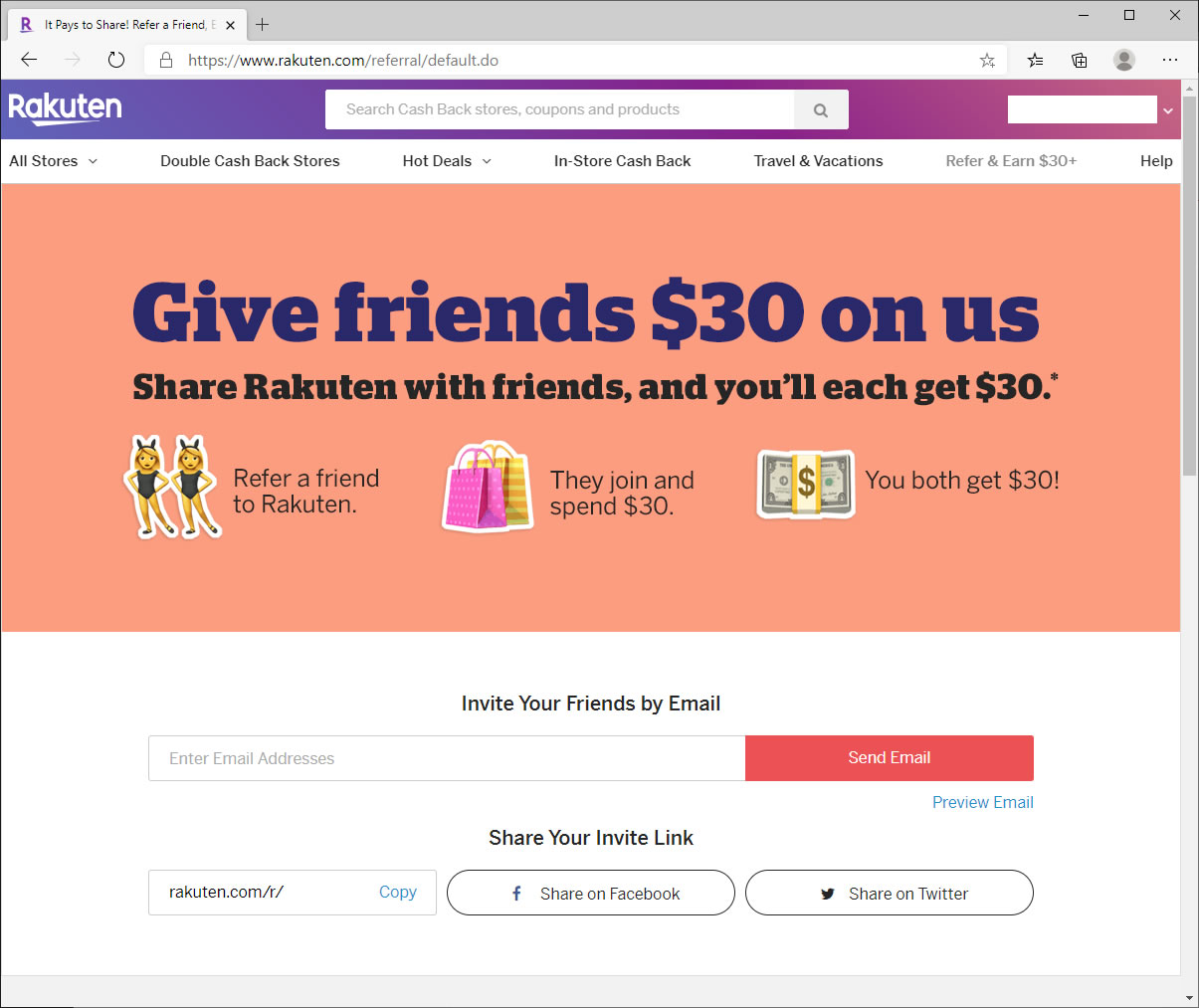Bookmark page with star icon in address bar

[987, 61]
